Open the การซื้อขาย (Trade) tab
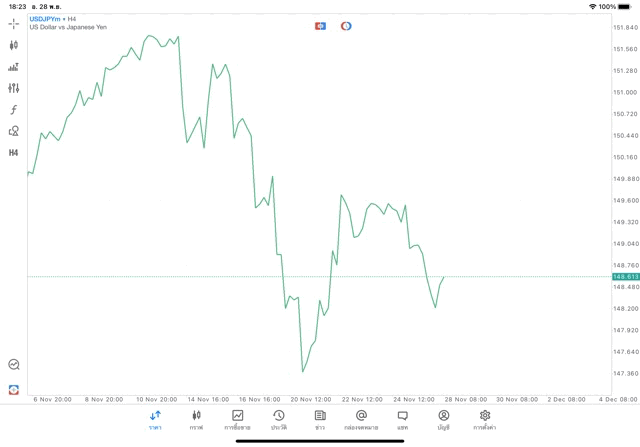The height and width of the screenshot is (447, 640). point(238,420)
